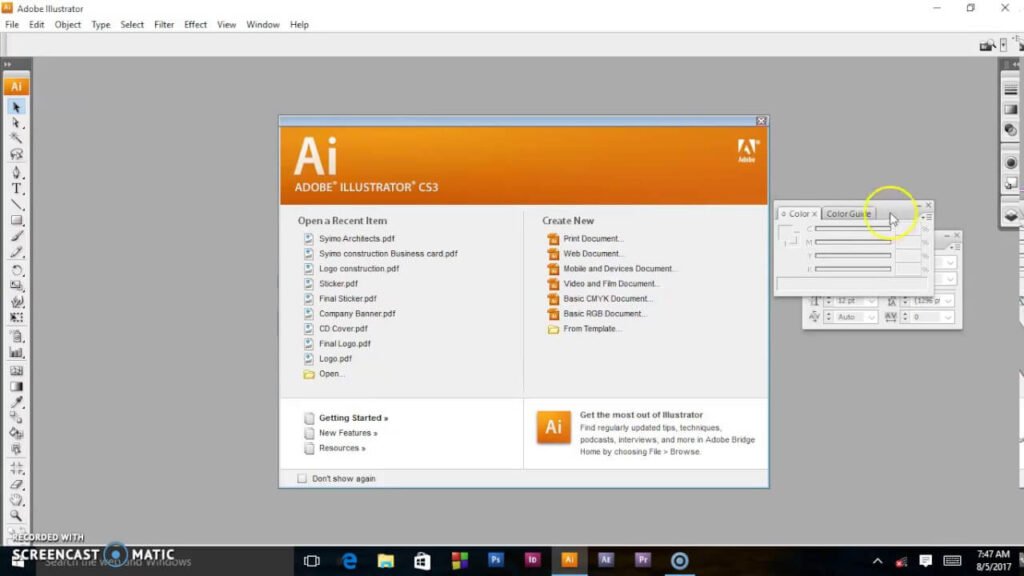Open the kerning dropdown showing Auto
Screen dimensions: 1024x576
[872, 317]
